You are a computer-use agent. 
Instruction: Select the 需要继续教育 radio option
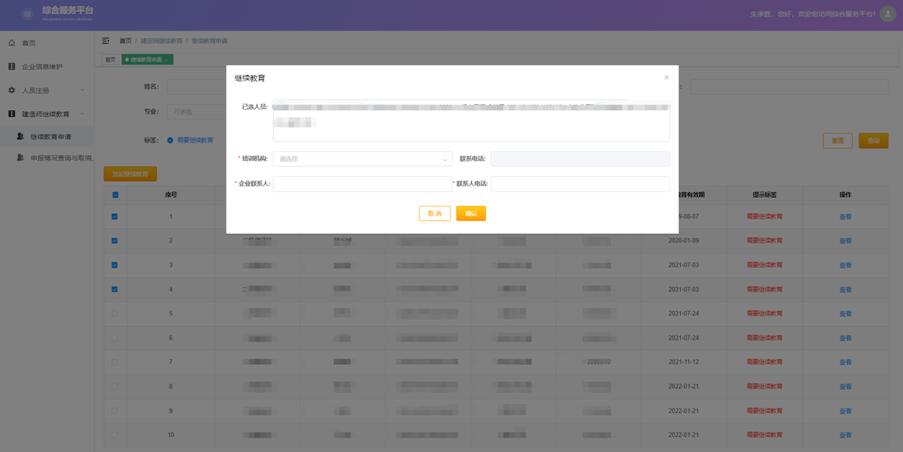[170, 140]
